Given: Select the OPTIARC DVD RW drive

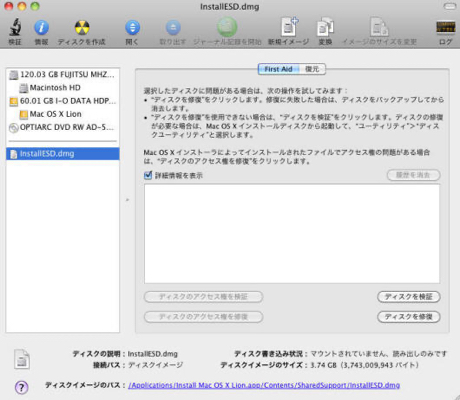Looking at the screenshot, I should (63, 127).
